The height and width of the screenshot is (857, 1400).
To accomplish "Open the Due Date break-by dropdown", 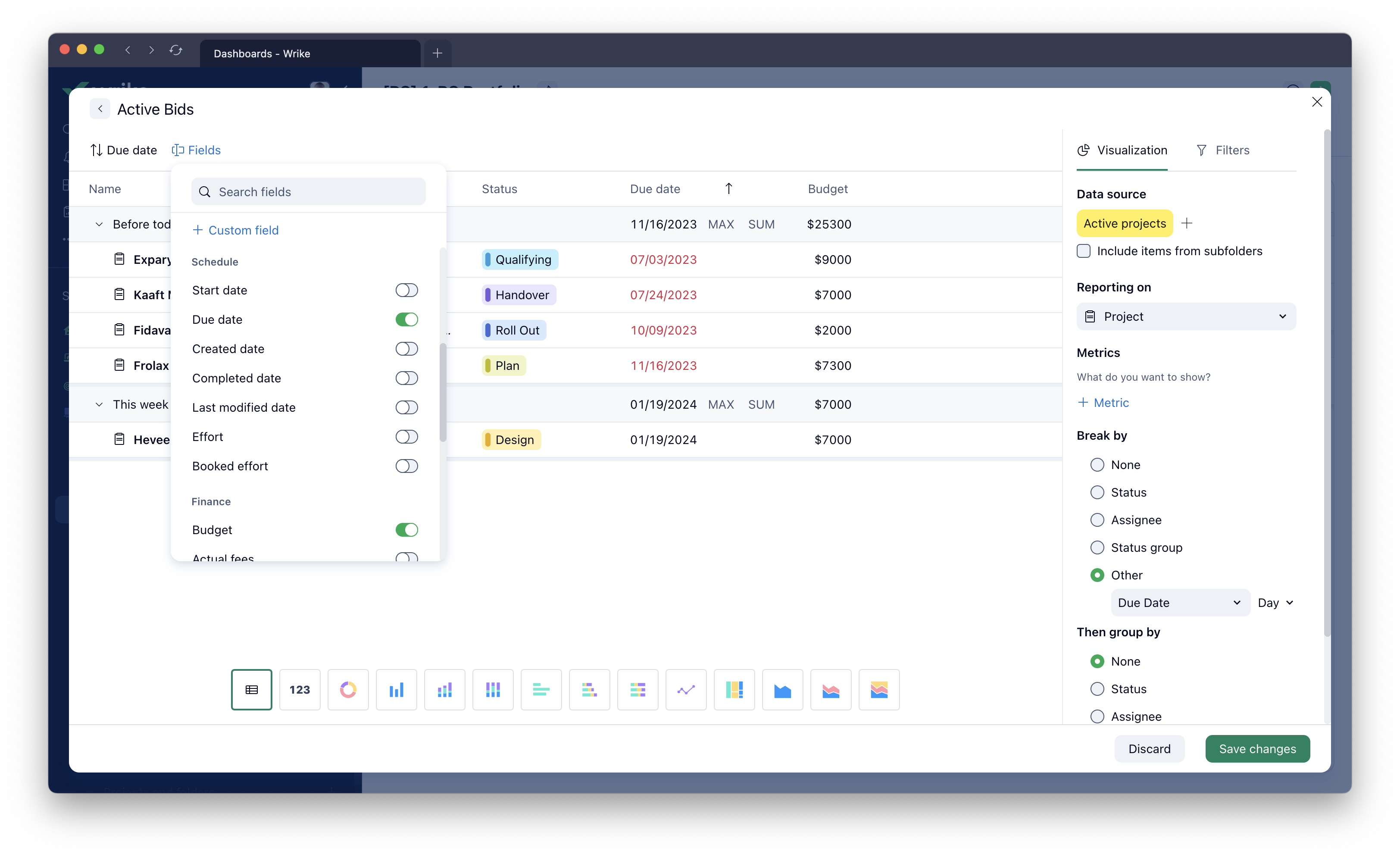I will point(1180,602).
